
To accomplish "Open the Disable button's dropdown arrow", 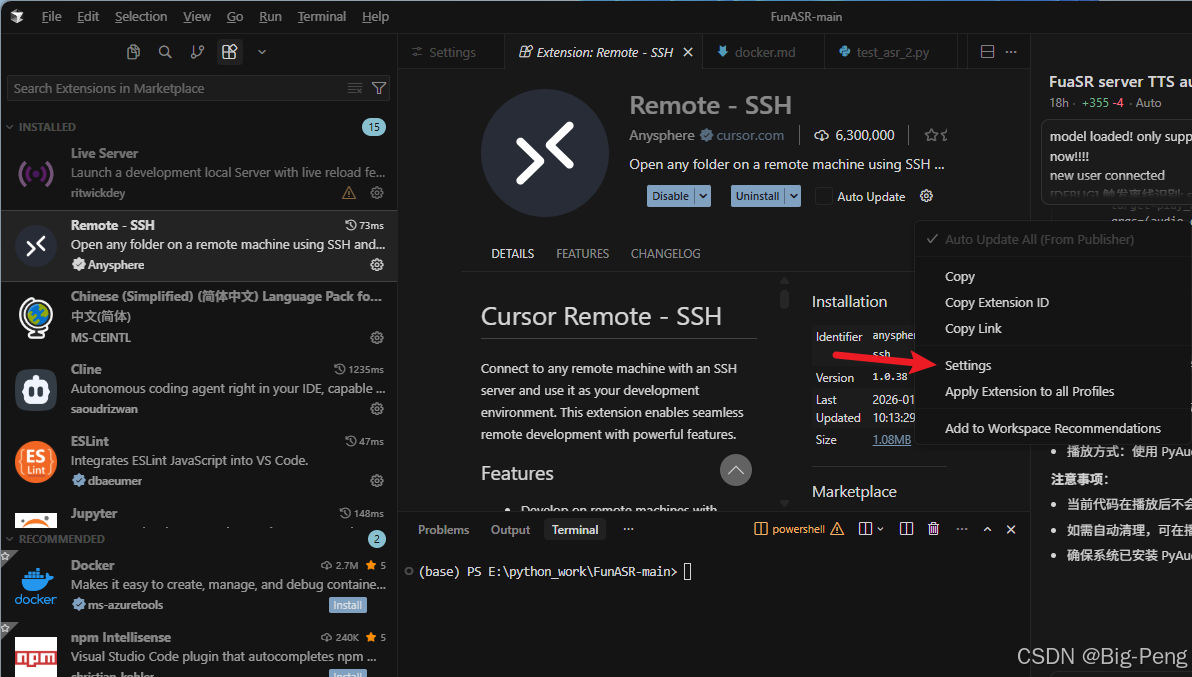I will tap(701, 195).
